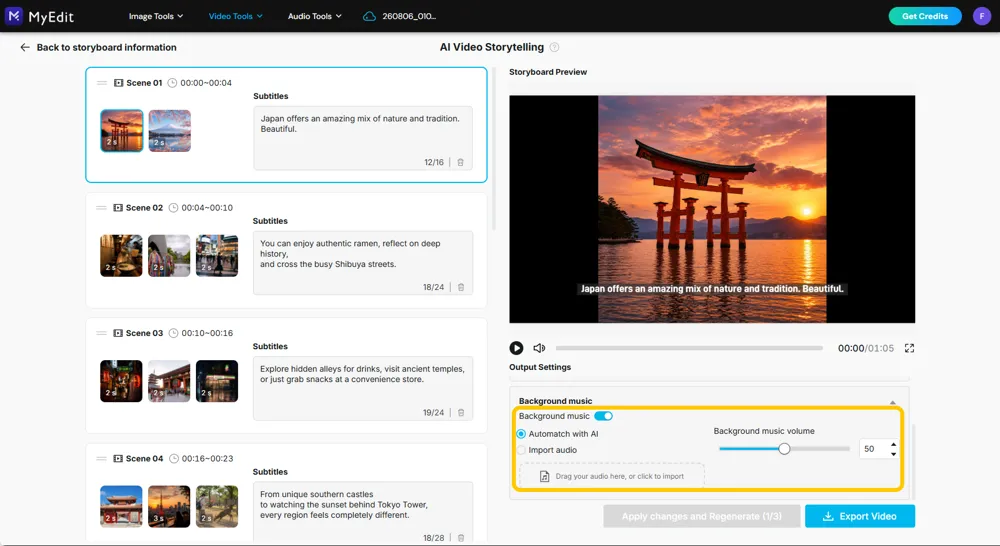
Task: Select Scene 02 ramen thumbnail
Action: click(x=121, y=256)
